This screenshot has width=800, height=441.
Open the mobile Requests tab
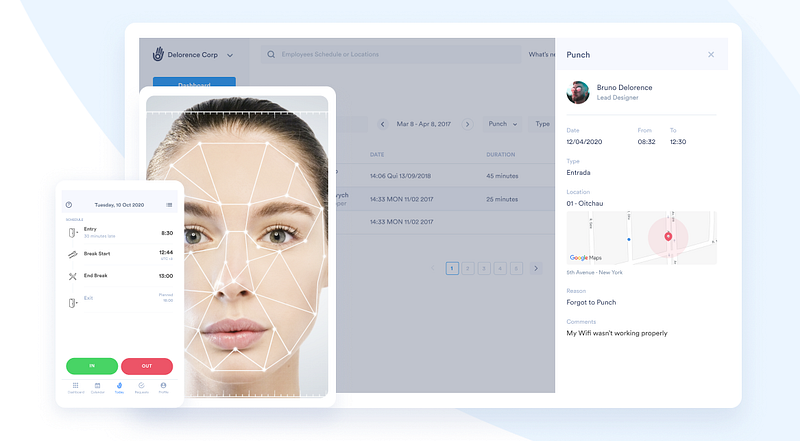pos(141,388)
